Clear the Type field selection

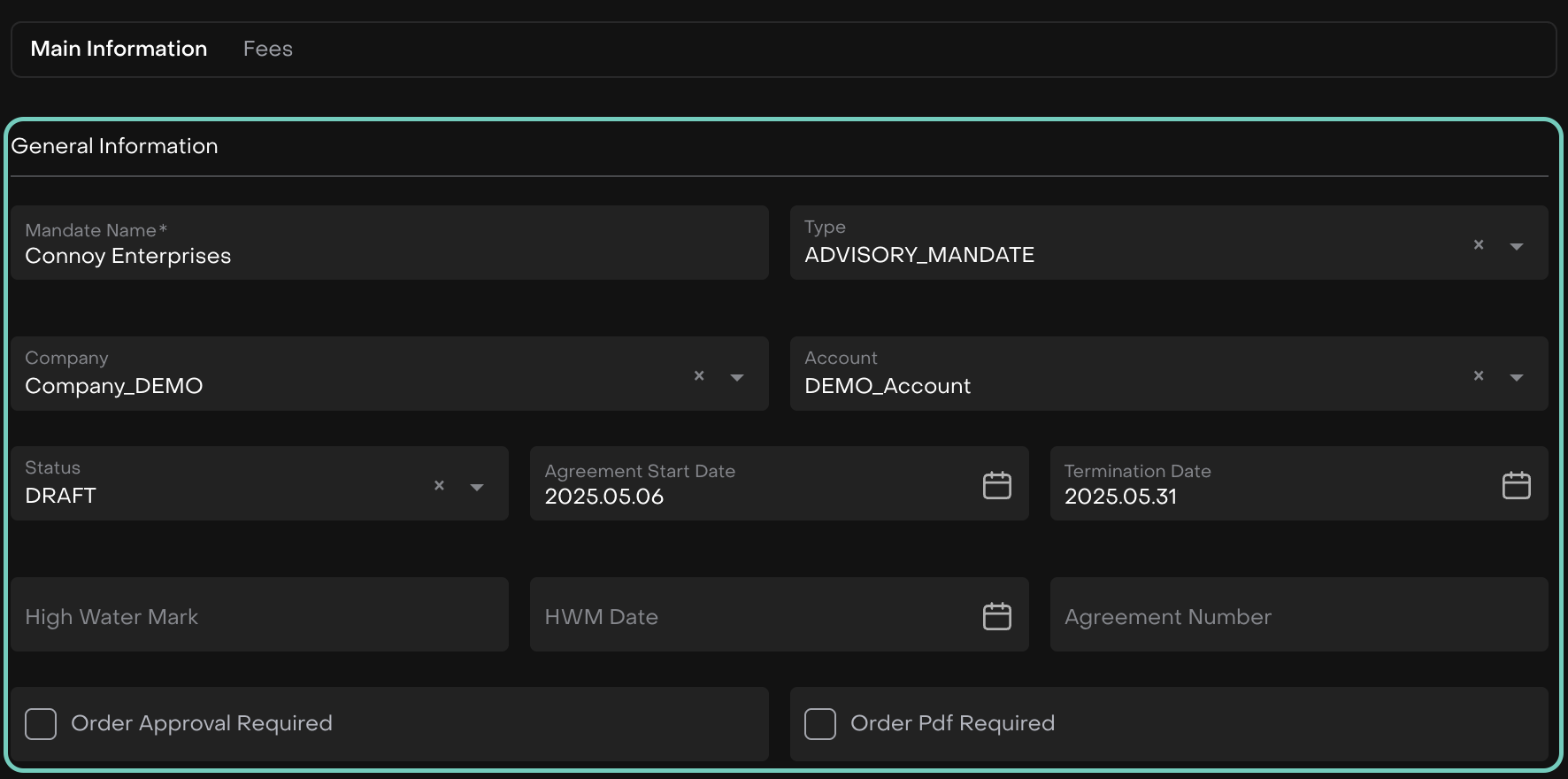click(1478, 245)
